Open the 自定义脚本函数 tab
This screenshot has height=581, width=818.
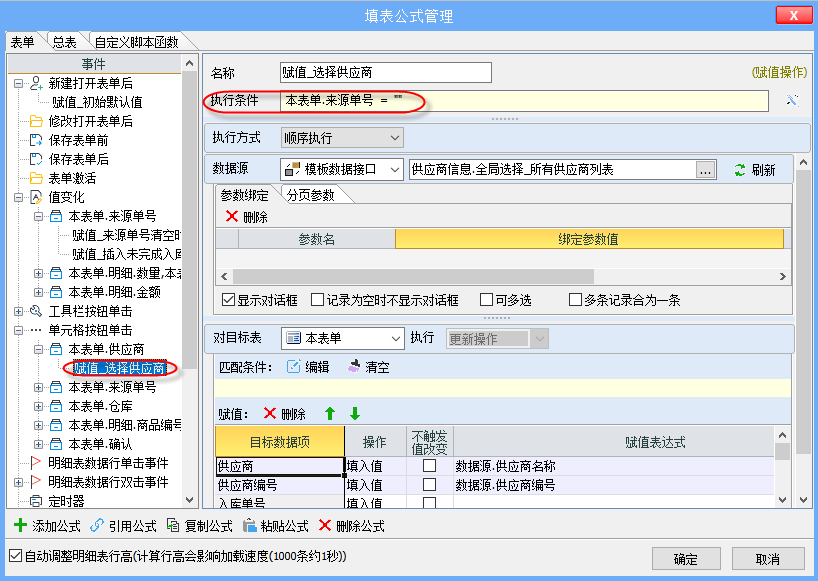(x=137, y=42)
